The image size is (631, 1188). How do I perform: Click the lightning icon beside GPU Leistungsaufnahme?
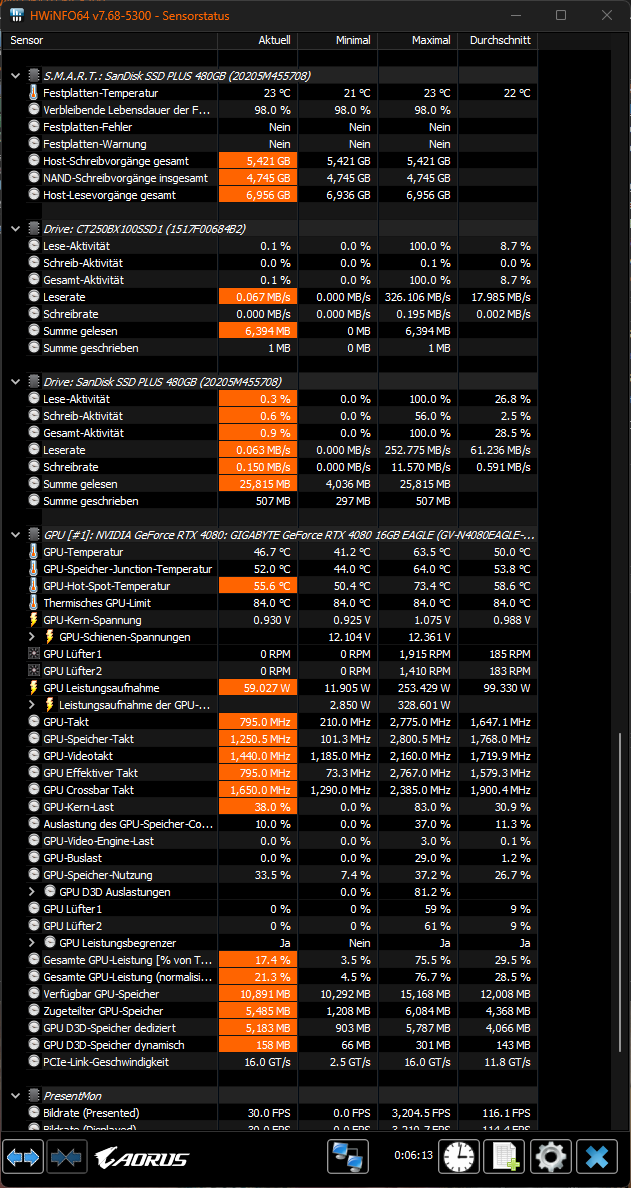[x=33, y=688]
